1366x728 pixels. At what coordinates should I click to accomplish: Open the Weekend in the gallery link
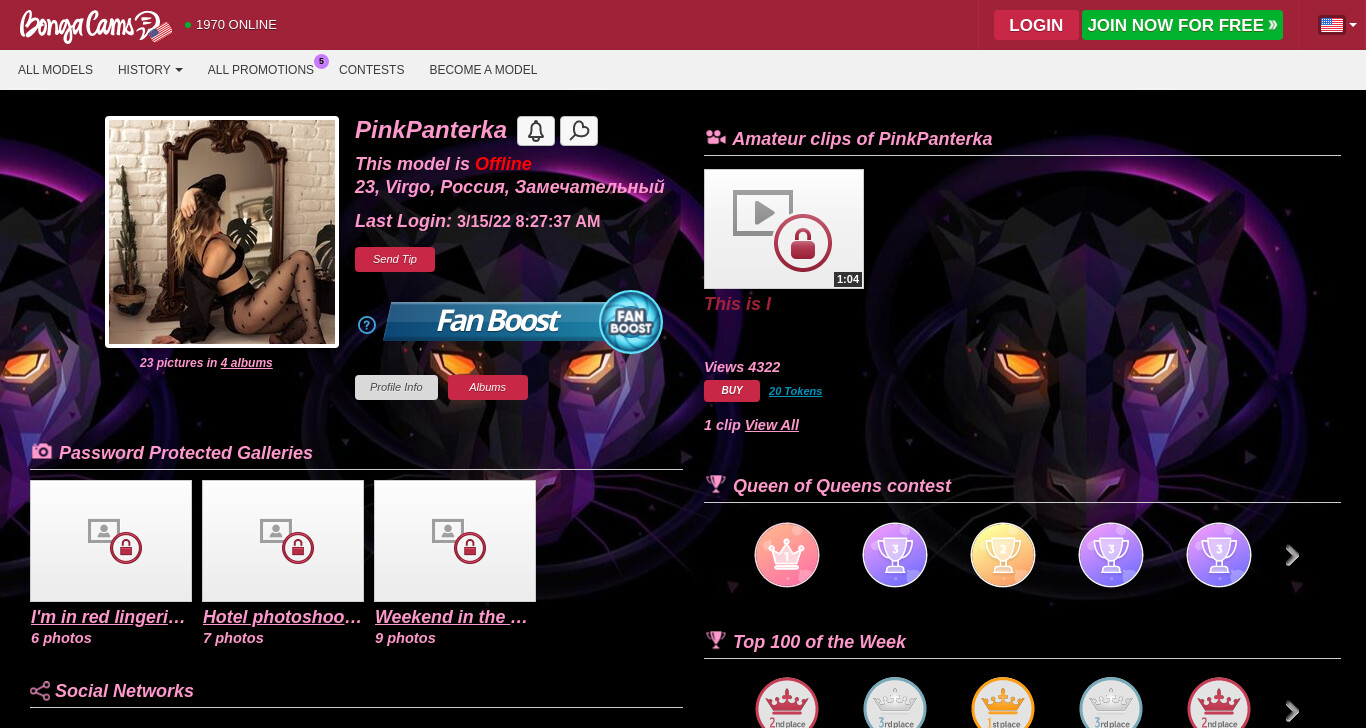(x=452, y=617)
